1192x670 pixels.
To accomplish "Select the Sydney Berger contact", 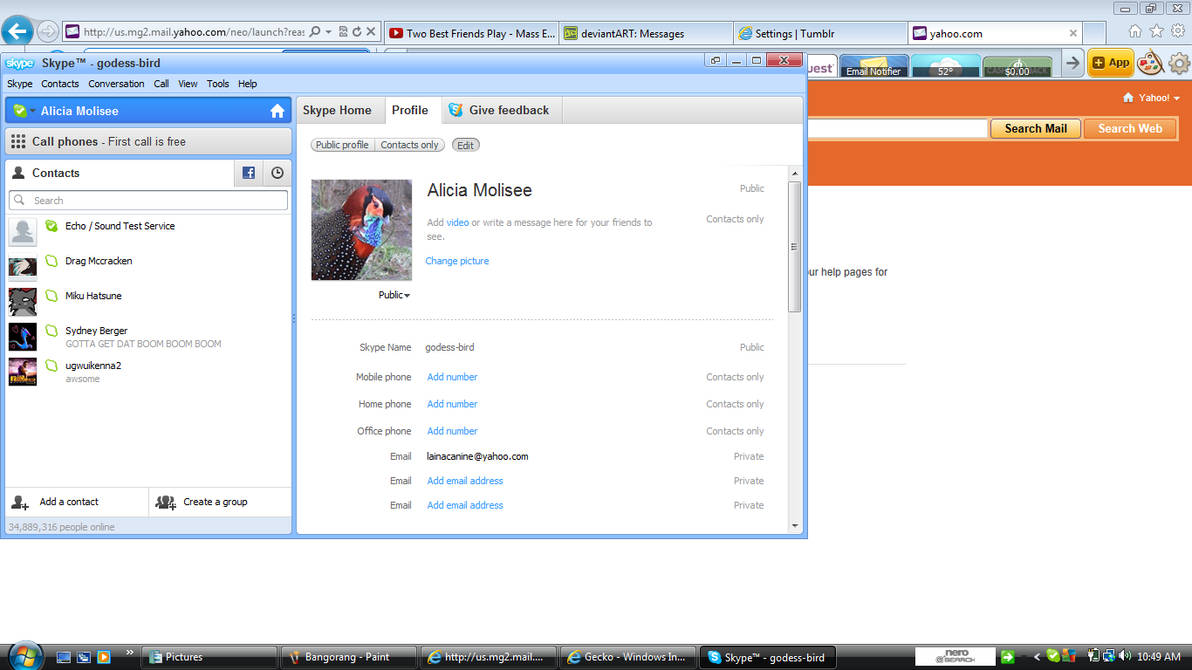I will click(148, 336).
